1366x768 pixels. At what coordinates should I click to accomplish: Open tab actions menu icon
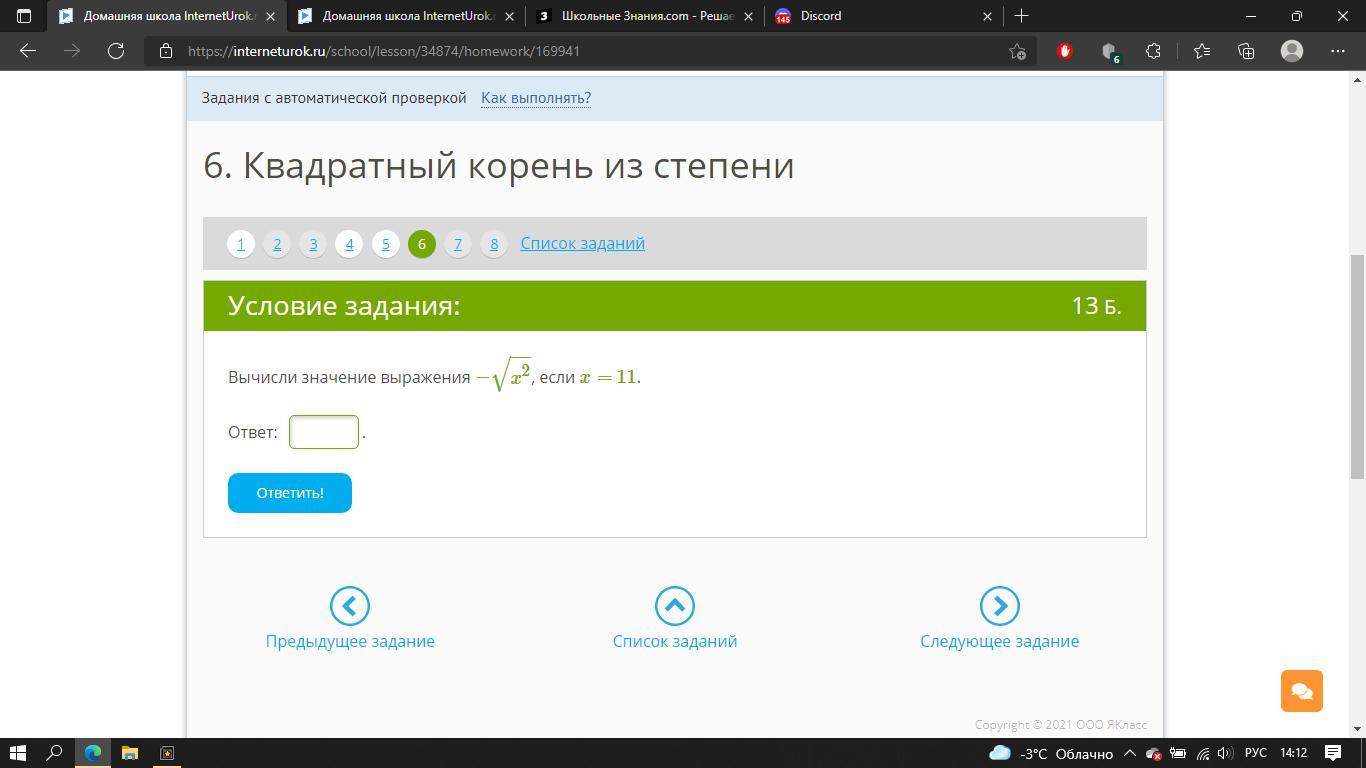click(x=24, y=16)
